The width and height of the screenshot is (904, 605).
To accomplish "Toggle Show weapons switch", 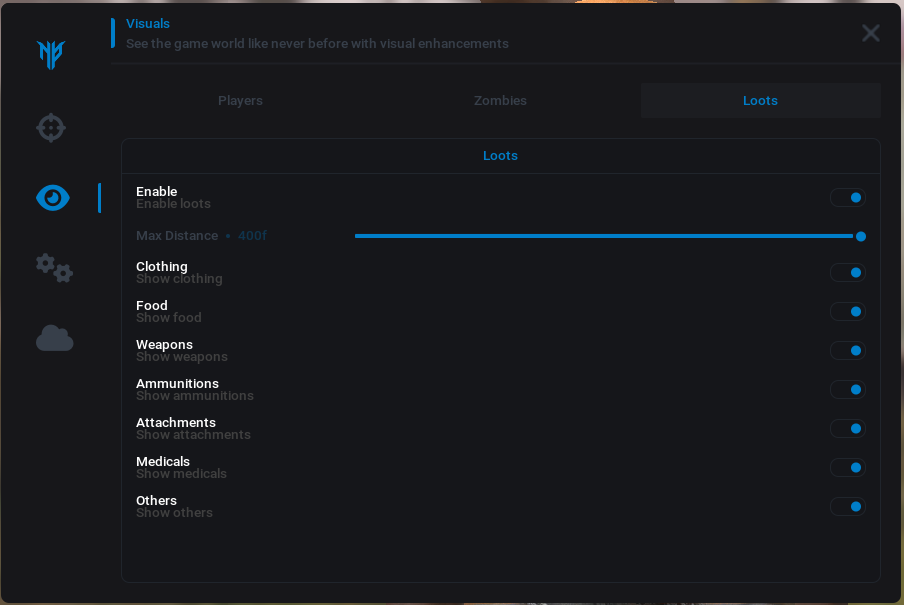I will pyautogui.click(x=848, y=351).
